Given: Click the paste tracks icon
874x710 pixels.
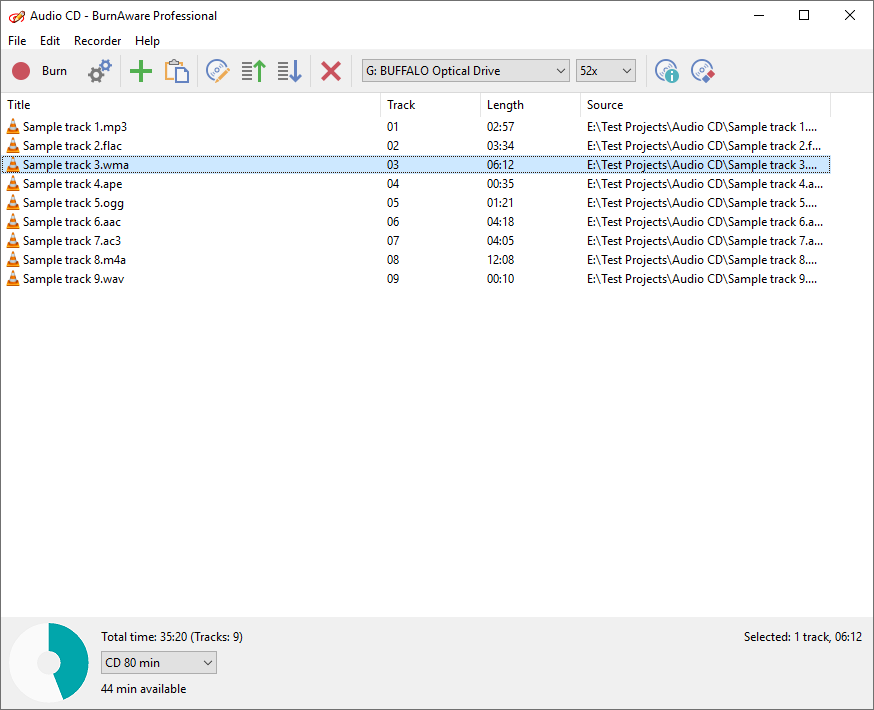Looking at the screenshot, I should [x=177, y=70].
